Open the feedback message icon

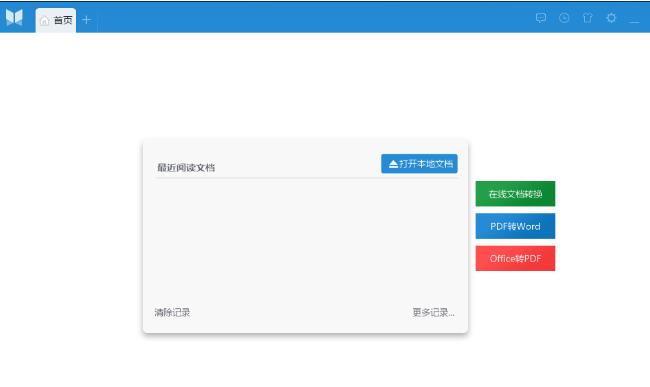[x=541, y=18]
